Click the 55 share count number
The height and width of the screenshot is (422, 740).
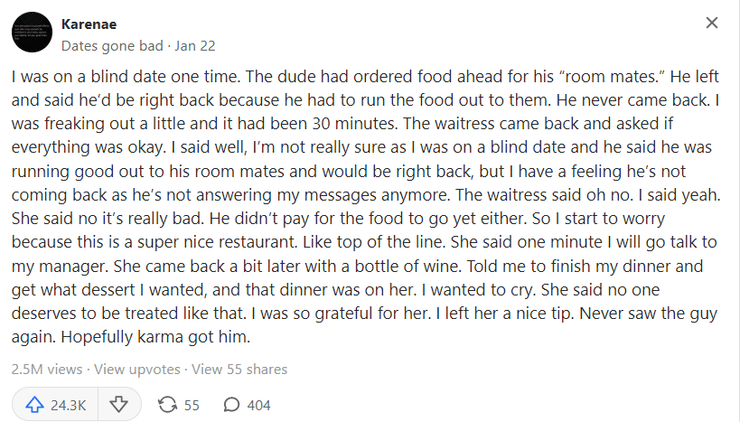point(192,405)
